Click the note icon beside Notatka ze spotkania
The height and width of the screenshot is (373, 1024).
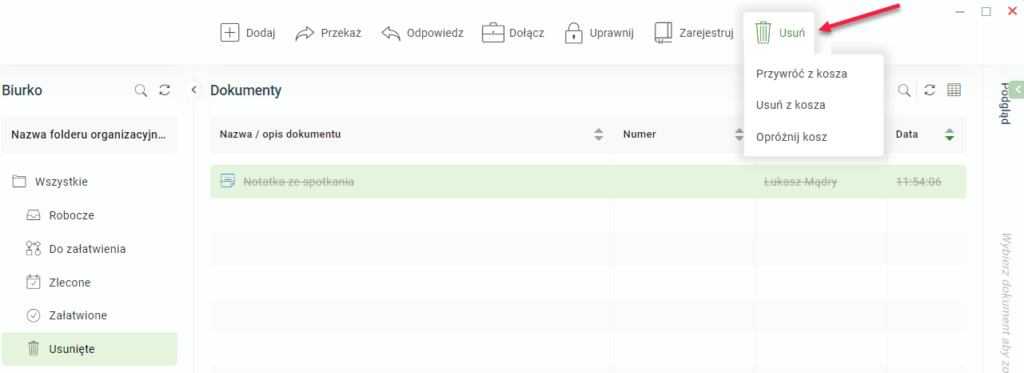pyautogui.click(x=228, y=182)
